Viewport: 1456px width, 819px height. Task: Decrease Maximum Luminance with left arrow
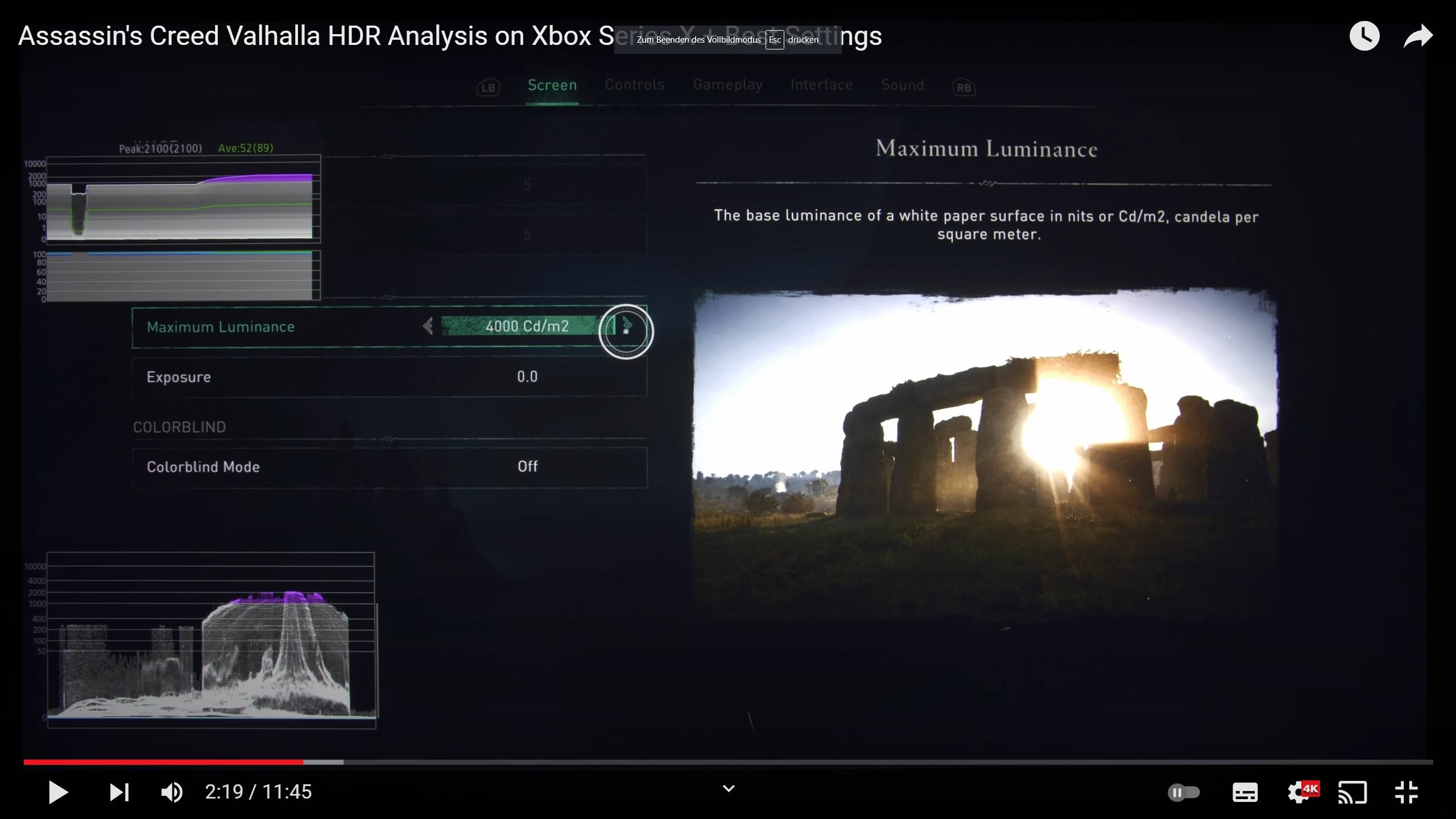pyautogui.click(x=428, y=326)
